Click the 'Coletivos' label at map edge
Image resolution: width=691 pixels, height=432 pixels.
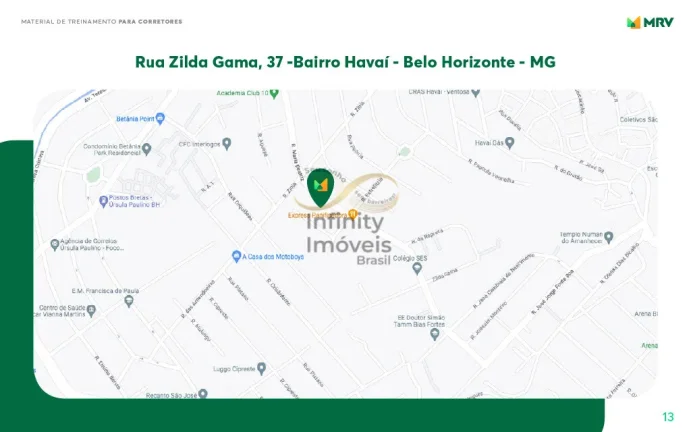(639, 119)
